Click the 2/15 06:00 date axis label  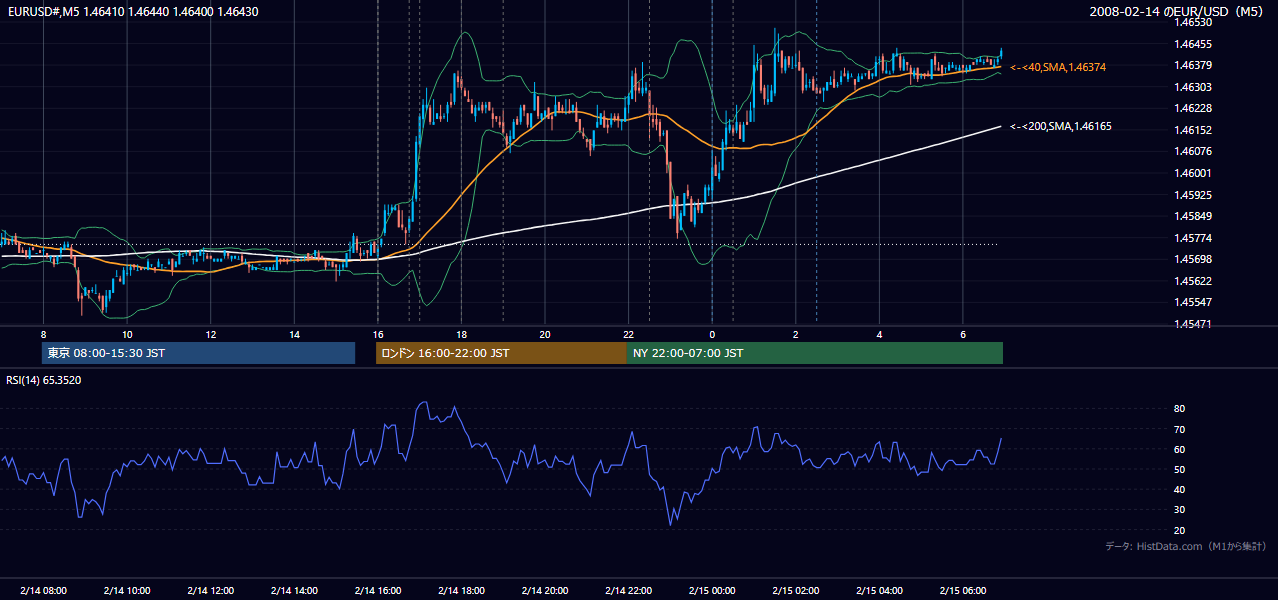pyautogui.click(x=963, y=591)
